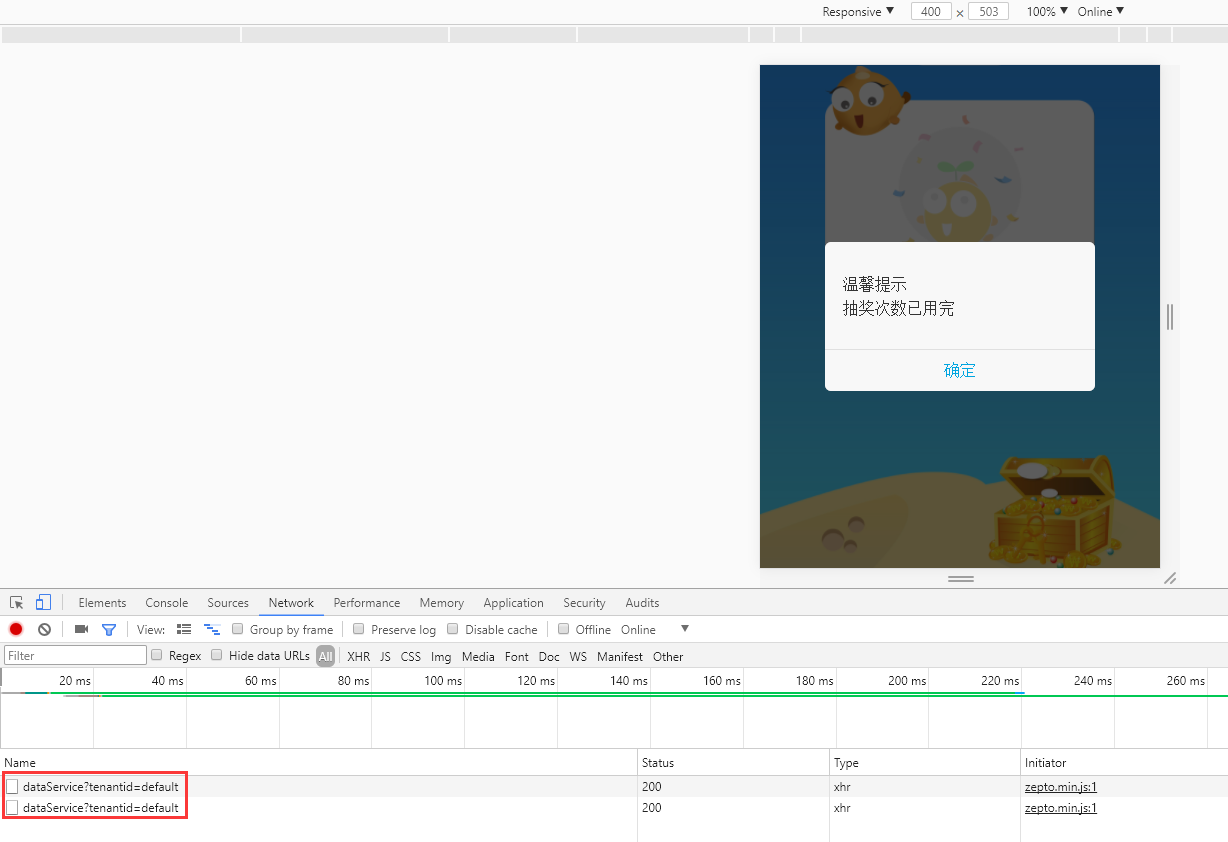
Task: Open the Application tab
Action: (513, 603)
